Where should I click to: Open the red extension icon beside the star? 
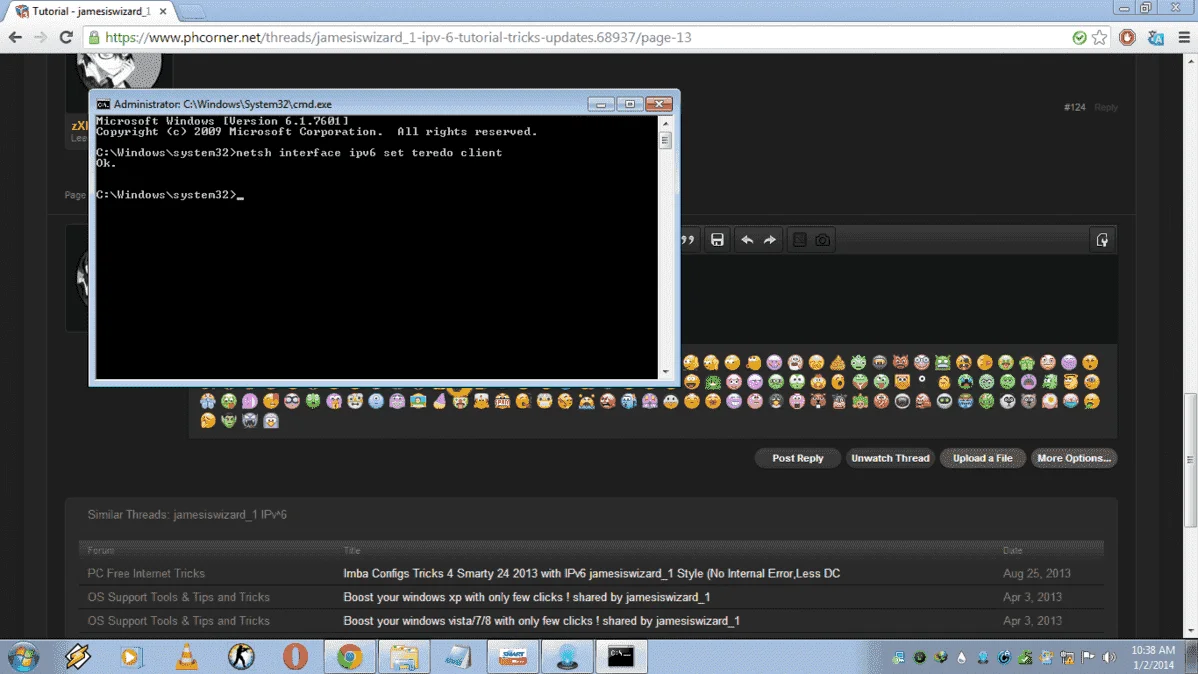[x=1127, y=37]
